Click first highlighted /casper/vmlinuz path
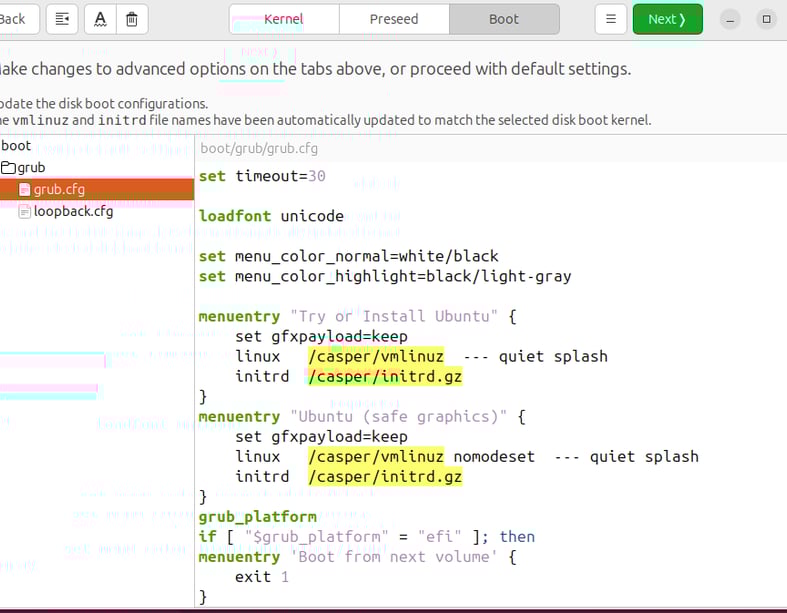This screenshot has height=613, width=787. pyautogui.click(x=376, y=356)
